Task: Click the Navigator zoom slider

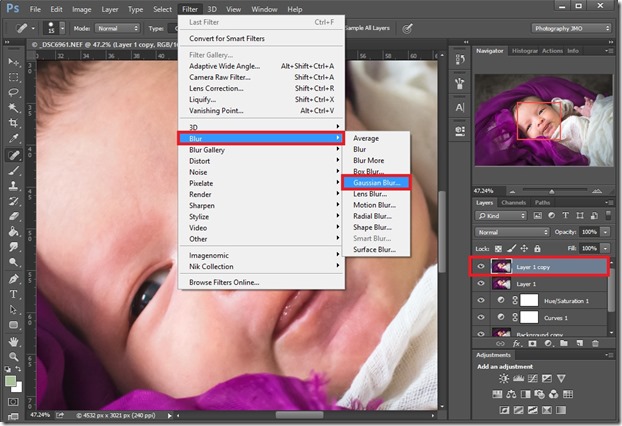Action: [554, 191]
